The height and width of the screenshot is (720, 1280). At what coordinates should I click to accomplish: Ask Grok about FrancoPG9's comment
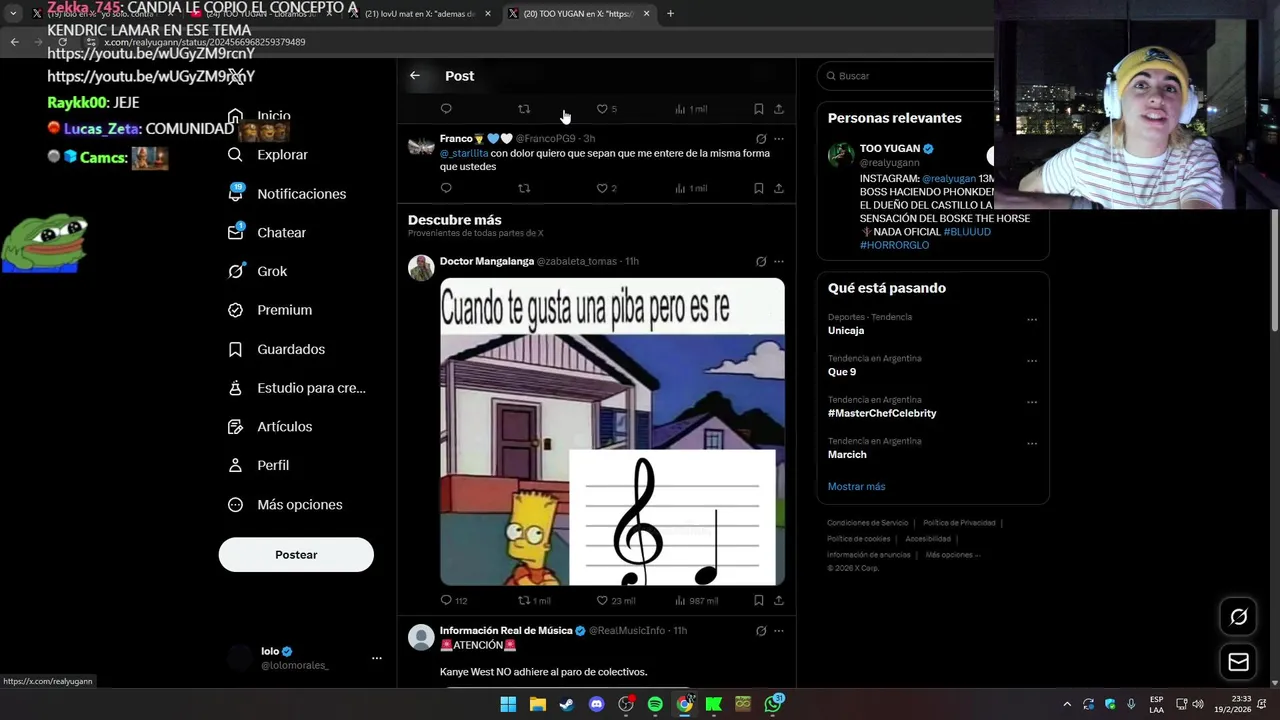761,139
